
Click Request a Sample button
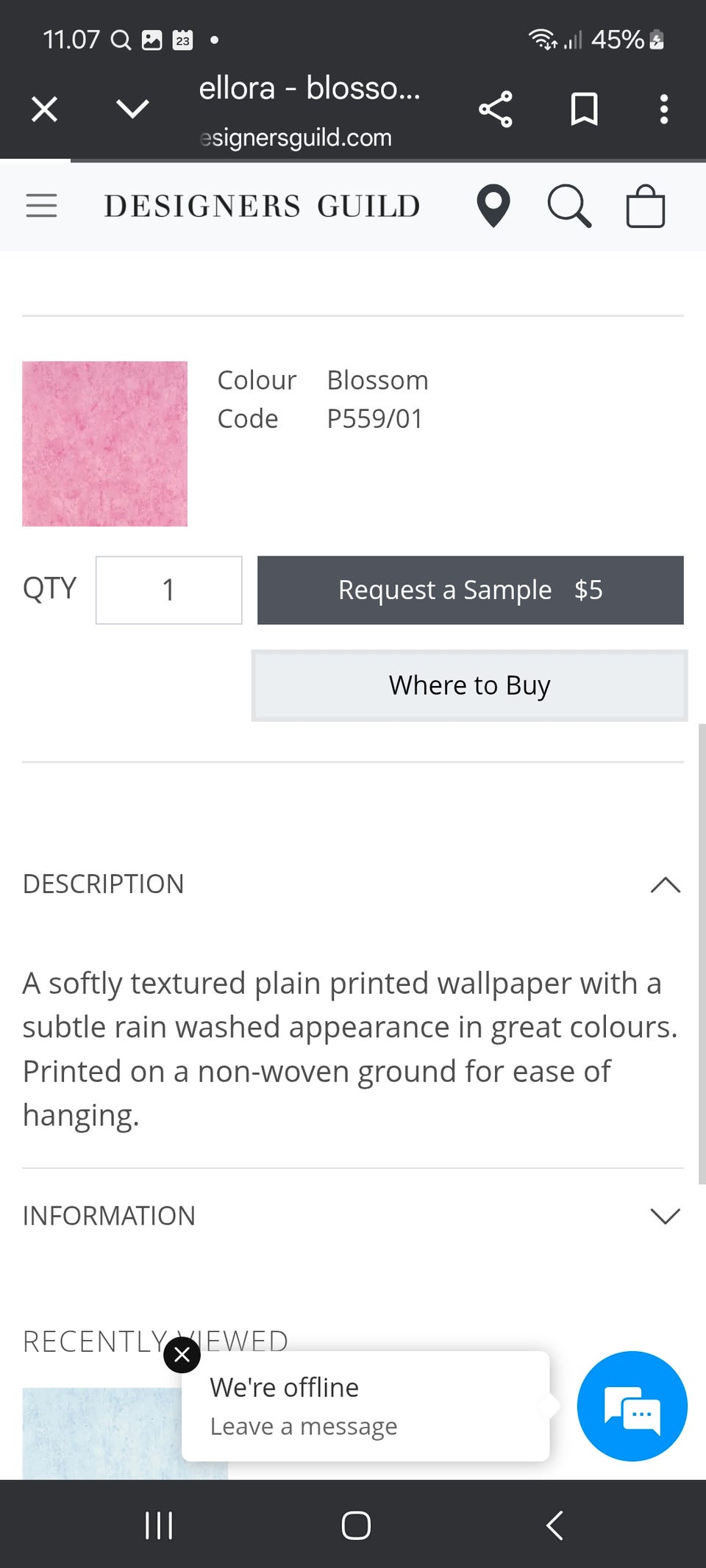(x=470, y=590)
